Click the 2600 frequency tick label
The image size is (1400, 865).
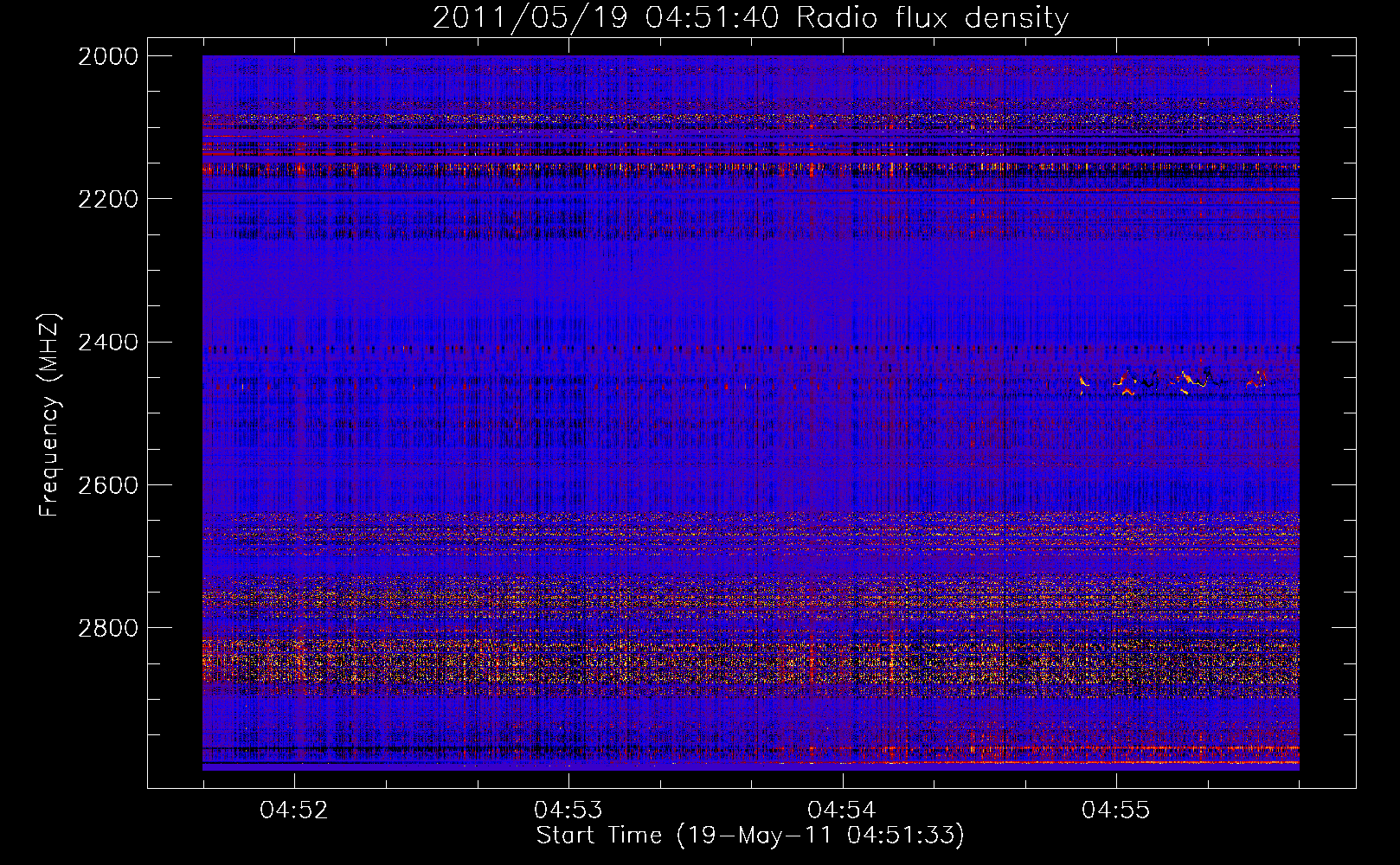108,485
